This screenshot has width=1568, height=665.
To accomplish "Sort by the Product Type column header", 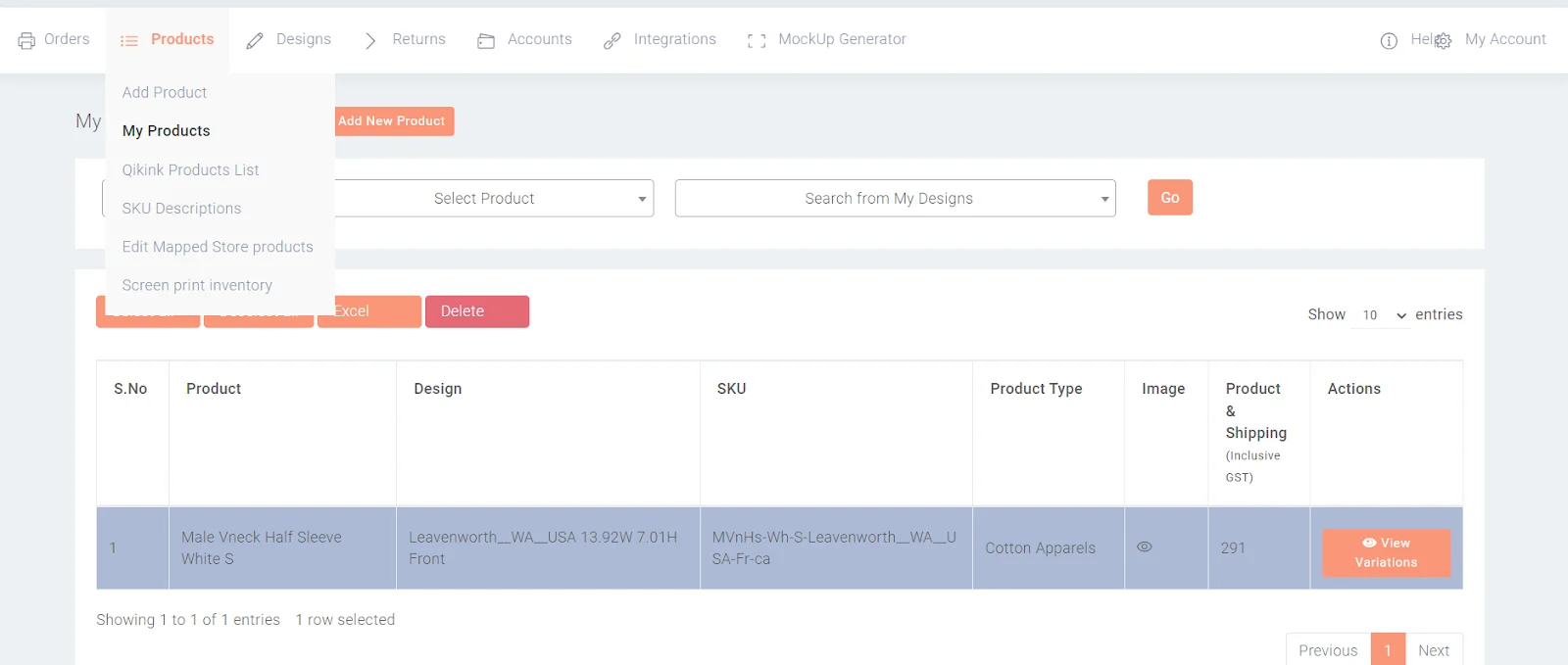I will tap(1049, 433).
